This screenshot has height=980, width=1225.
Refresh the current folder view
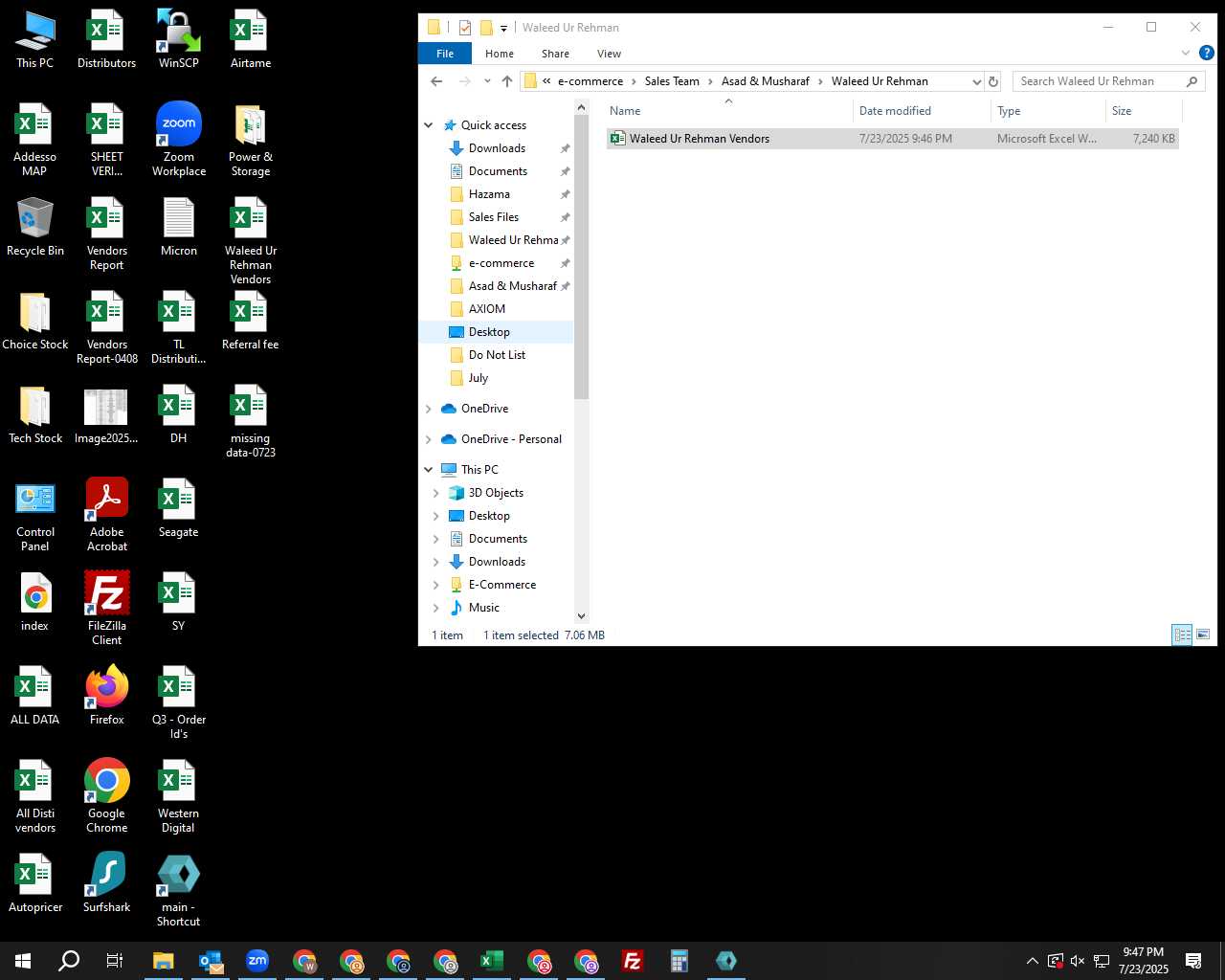click(x=993, y=81)
